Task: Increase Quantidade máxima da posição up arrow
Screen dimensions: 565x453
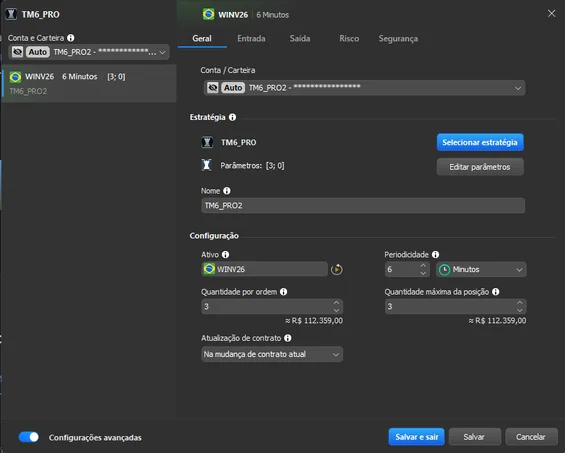Action: tap(520, 303)
